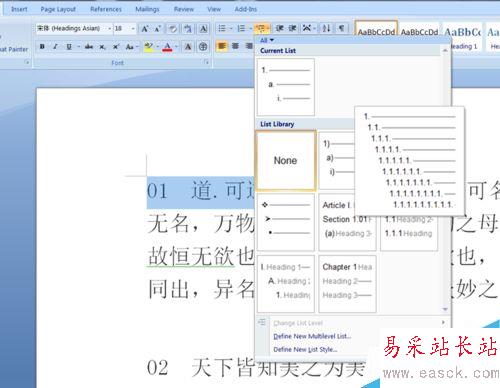Click the Change Case Aa icon
Viewport: 500px width, 388px height.
tap(131, 47)
